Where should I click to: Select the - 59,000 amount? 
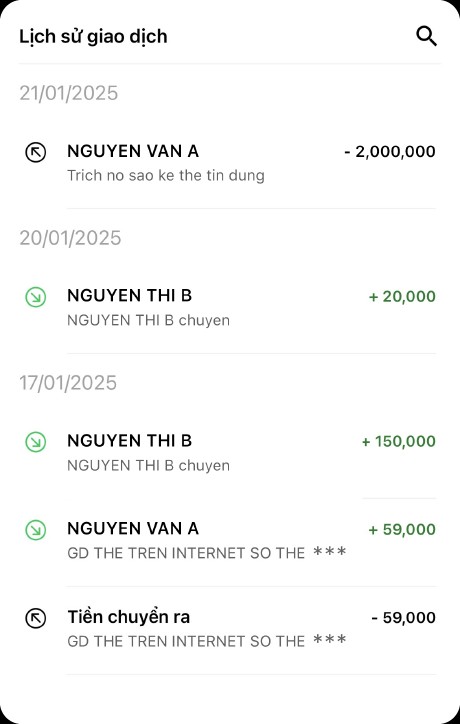point(404,618)
